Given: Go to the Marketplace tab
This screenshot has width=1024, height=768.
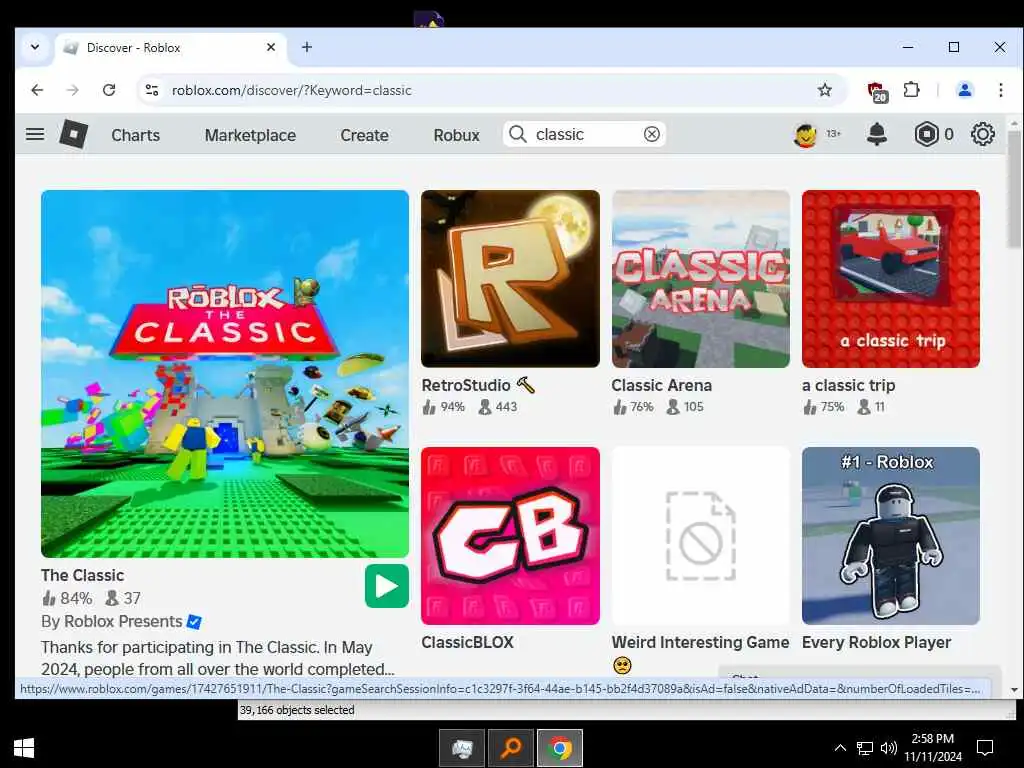Looking at the screenshot, I should coord(250,135).
